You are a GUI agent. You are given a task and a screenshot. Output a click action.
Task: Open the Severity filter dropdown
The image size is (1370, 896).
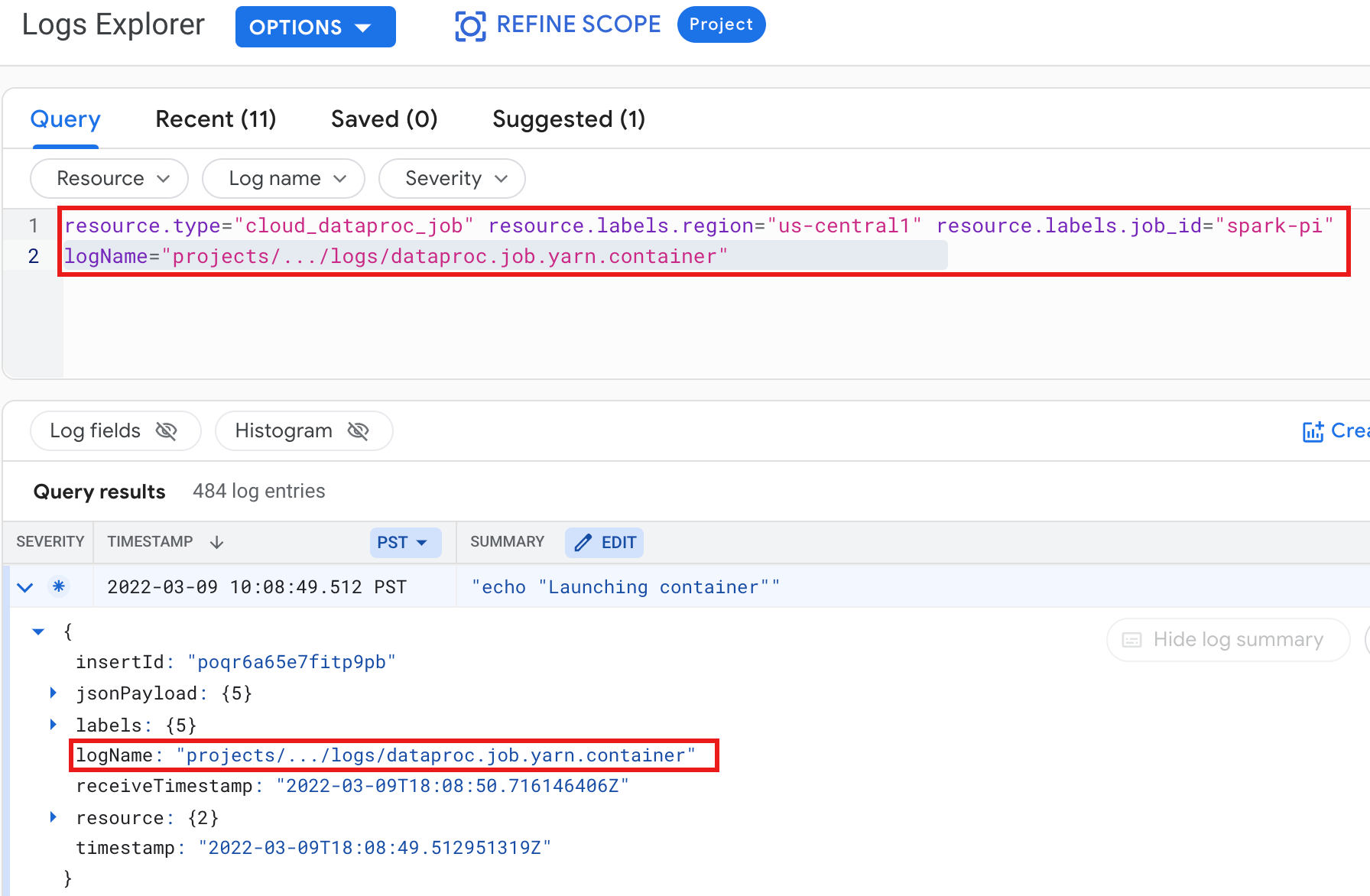pos(452,179)
